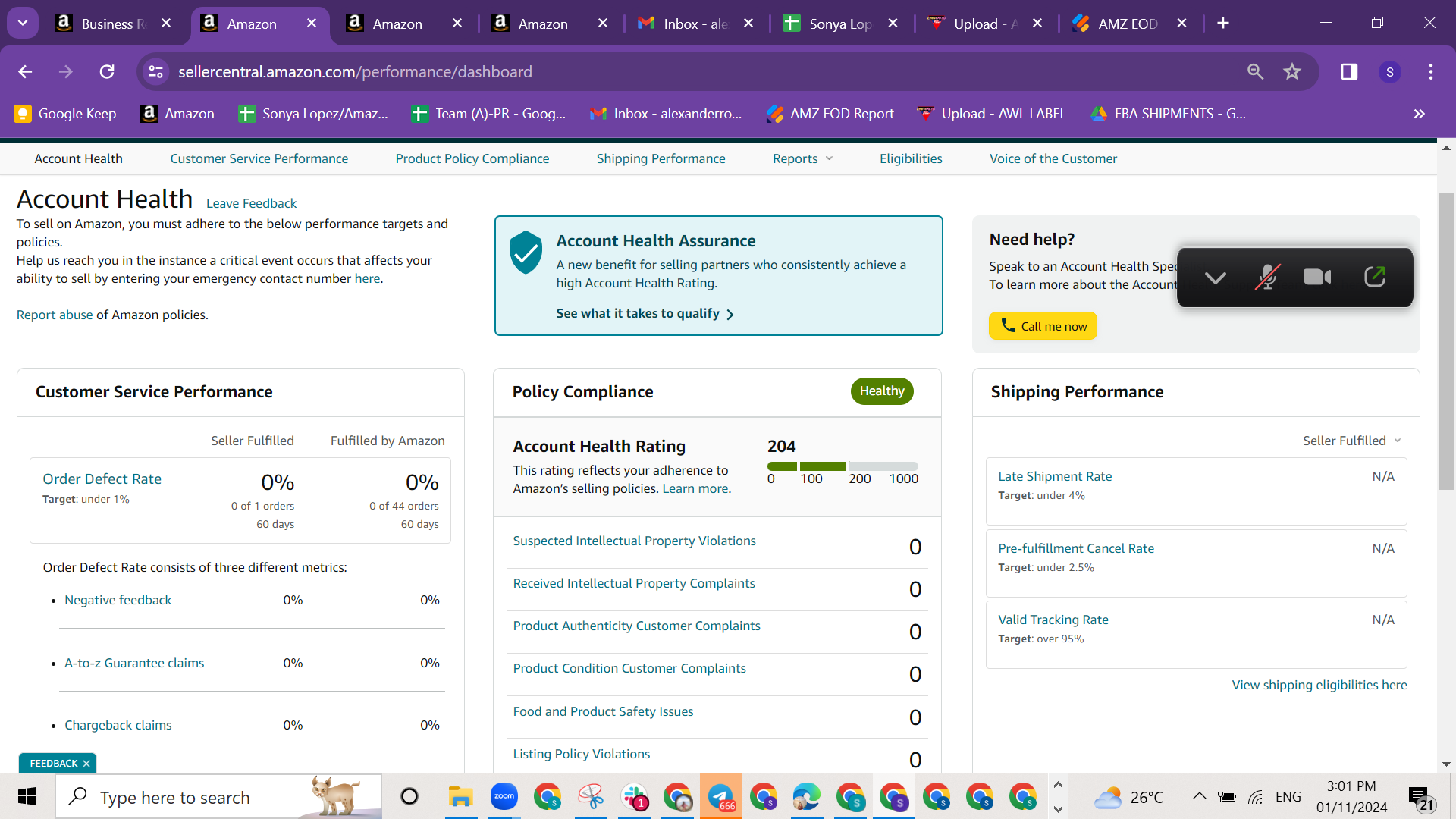This screenshot has width=1456, height=819.
Task: Click the zoom magnifier icon in address bar
Action: tap(1255, 71)
